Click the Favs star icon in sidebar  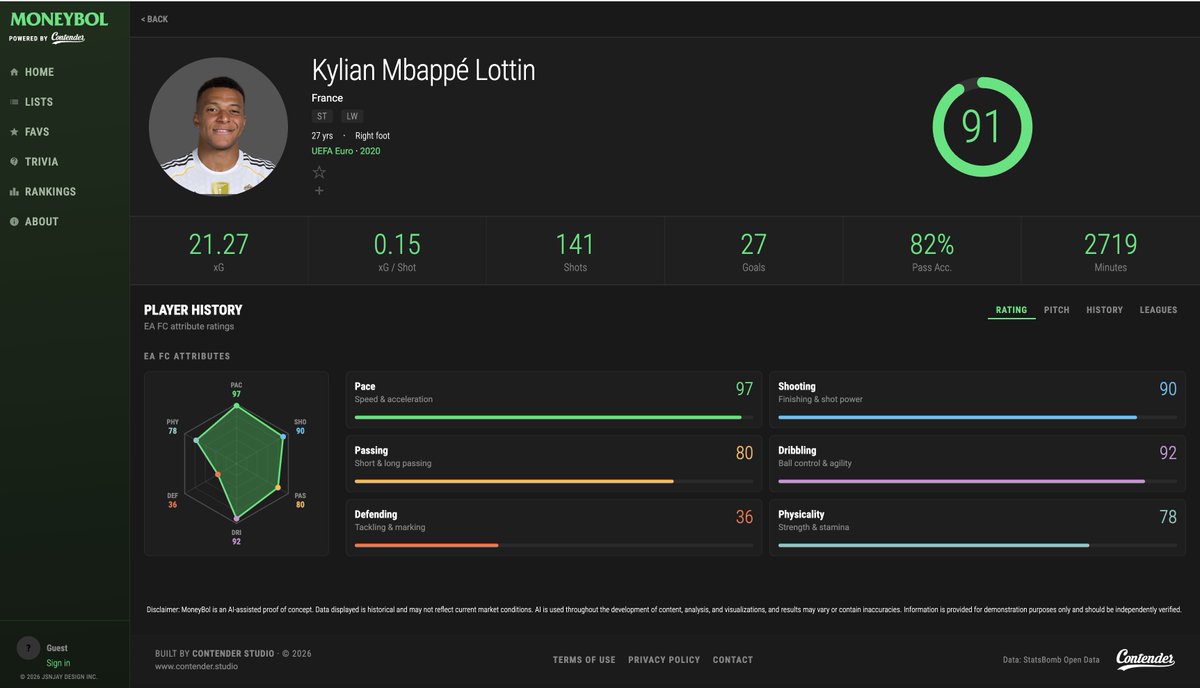tap(14, 132)
